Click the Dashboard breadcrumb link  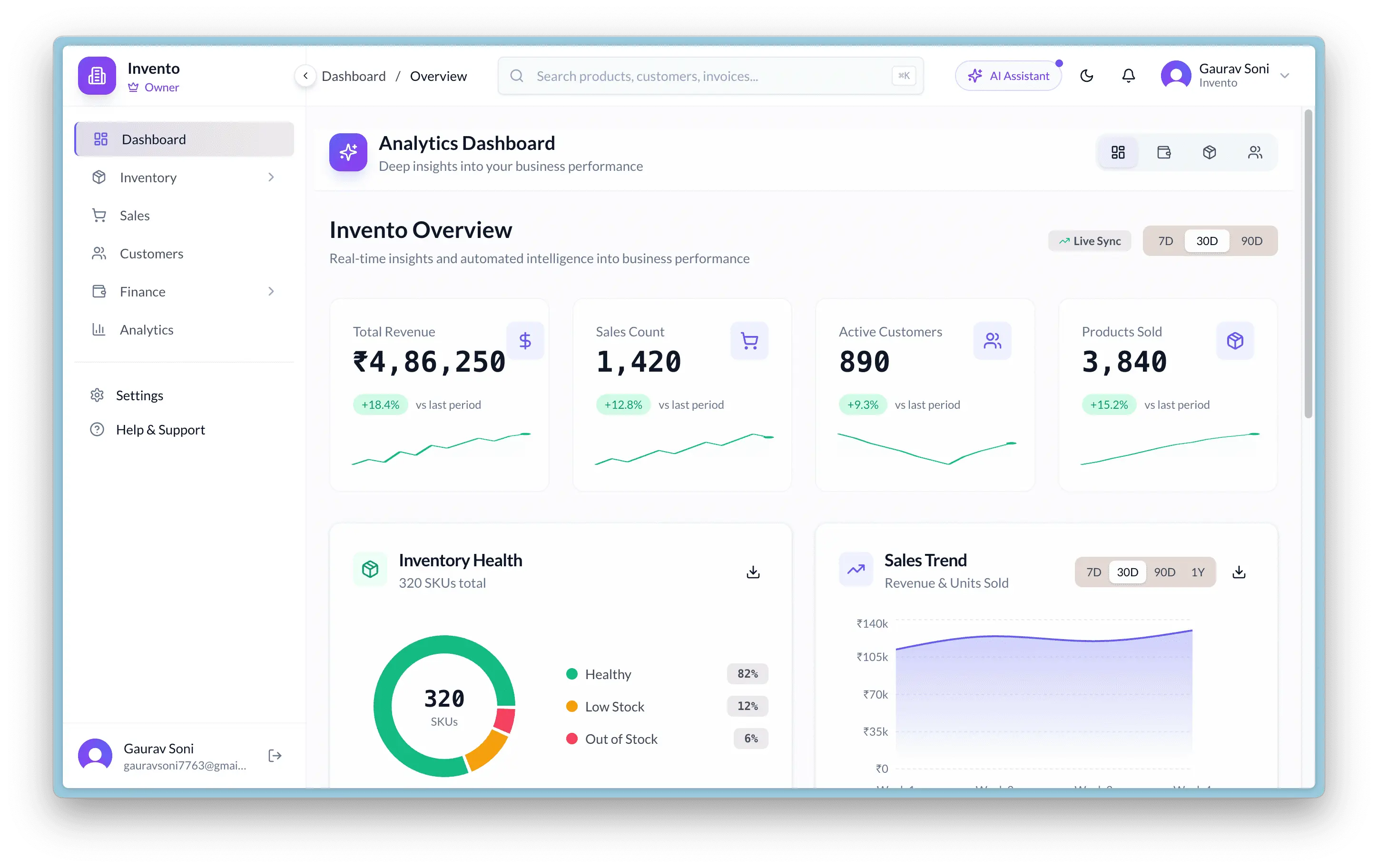coord(353,76)
